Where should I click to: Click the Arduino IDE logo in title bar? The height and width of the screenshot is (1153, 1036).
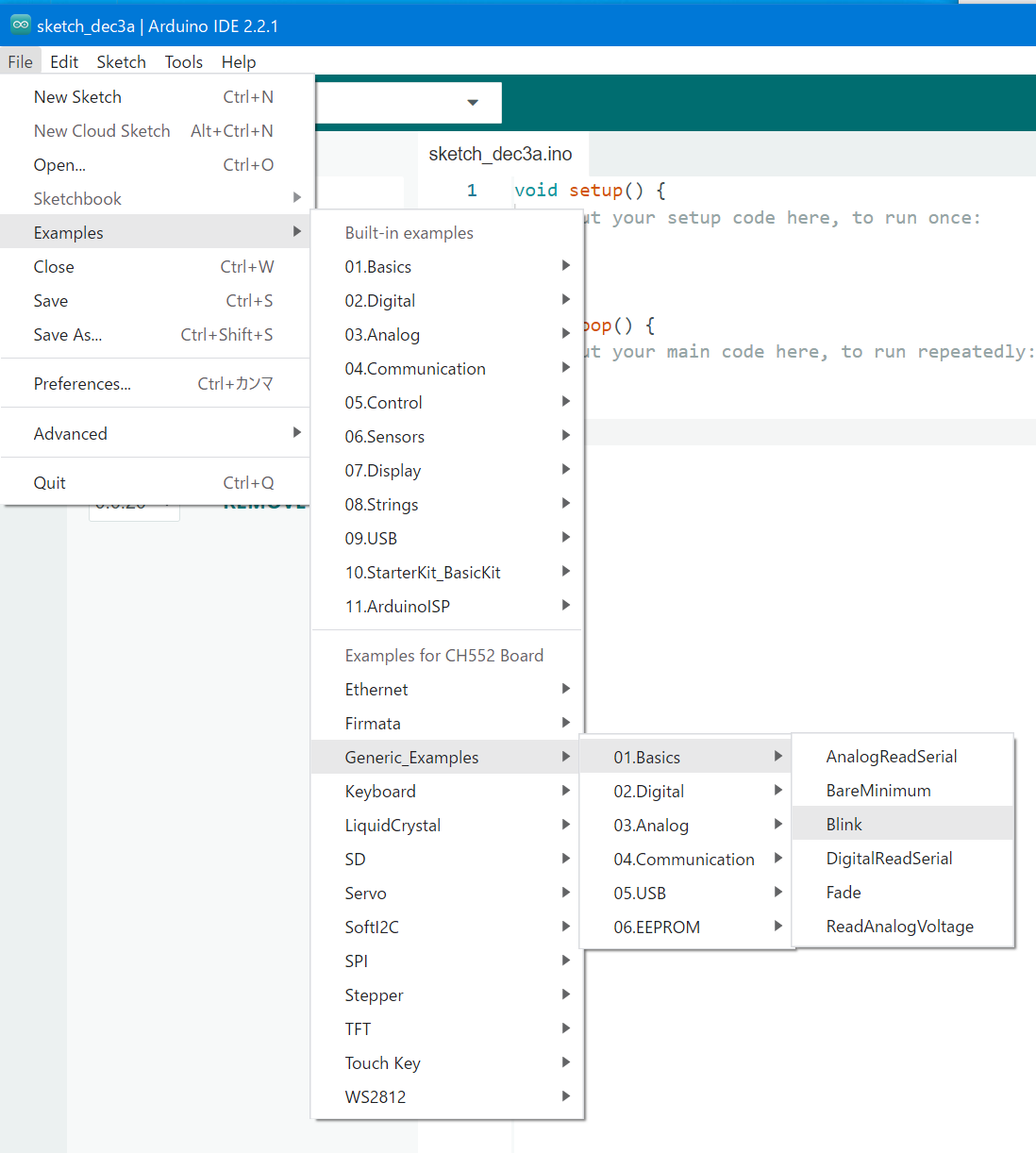click(x=20, y=25)
